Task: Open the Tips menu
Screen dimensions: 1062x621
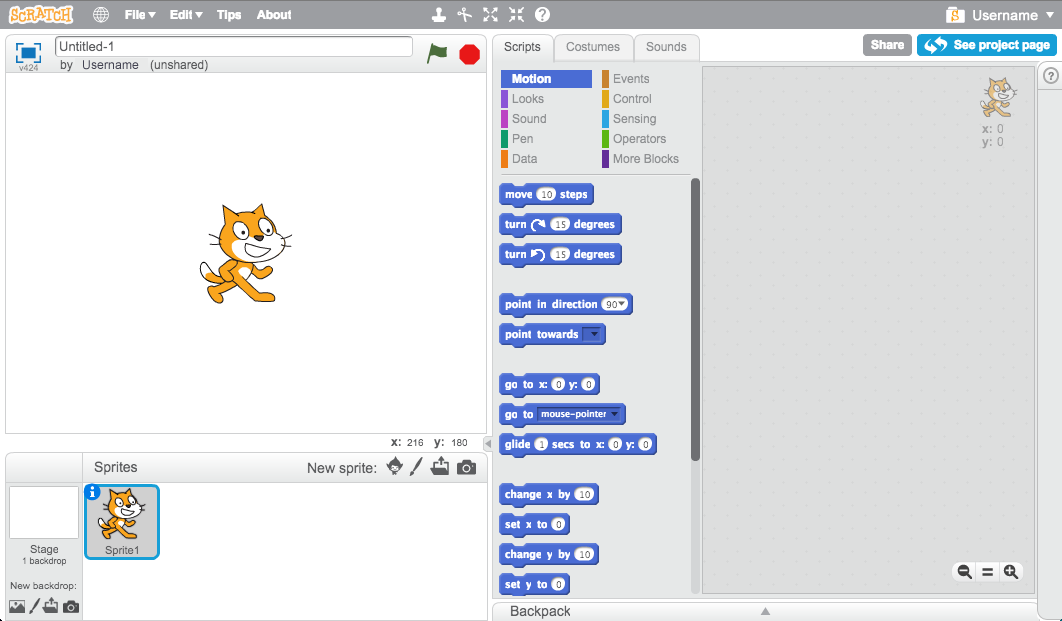Action: (x=227, y=15)
